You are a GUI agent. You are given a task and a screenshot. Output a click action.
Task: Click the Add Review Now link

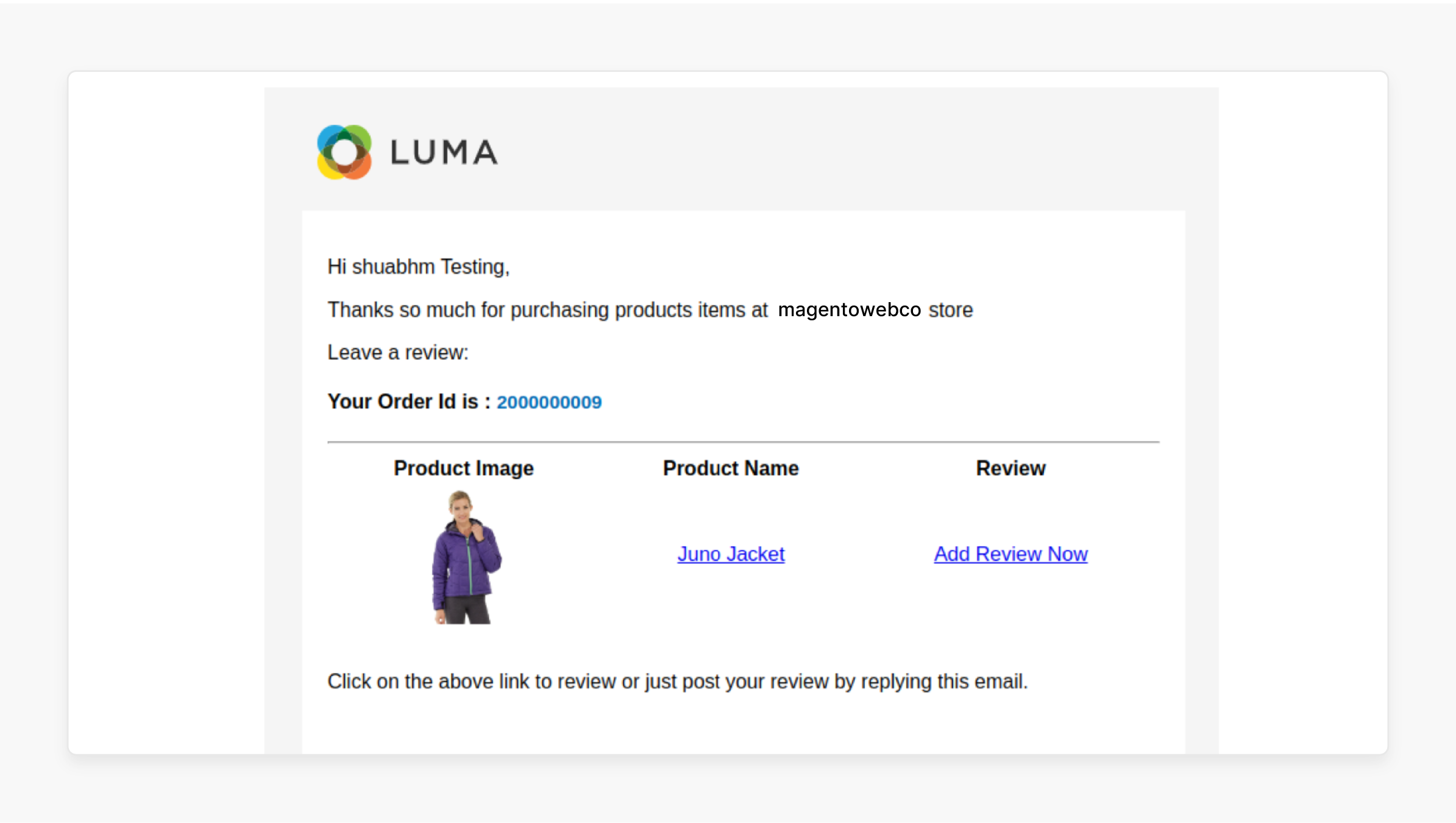1010,554
